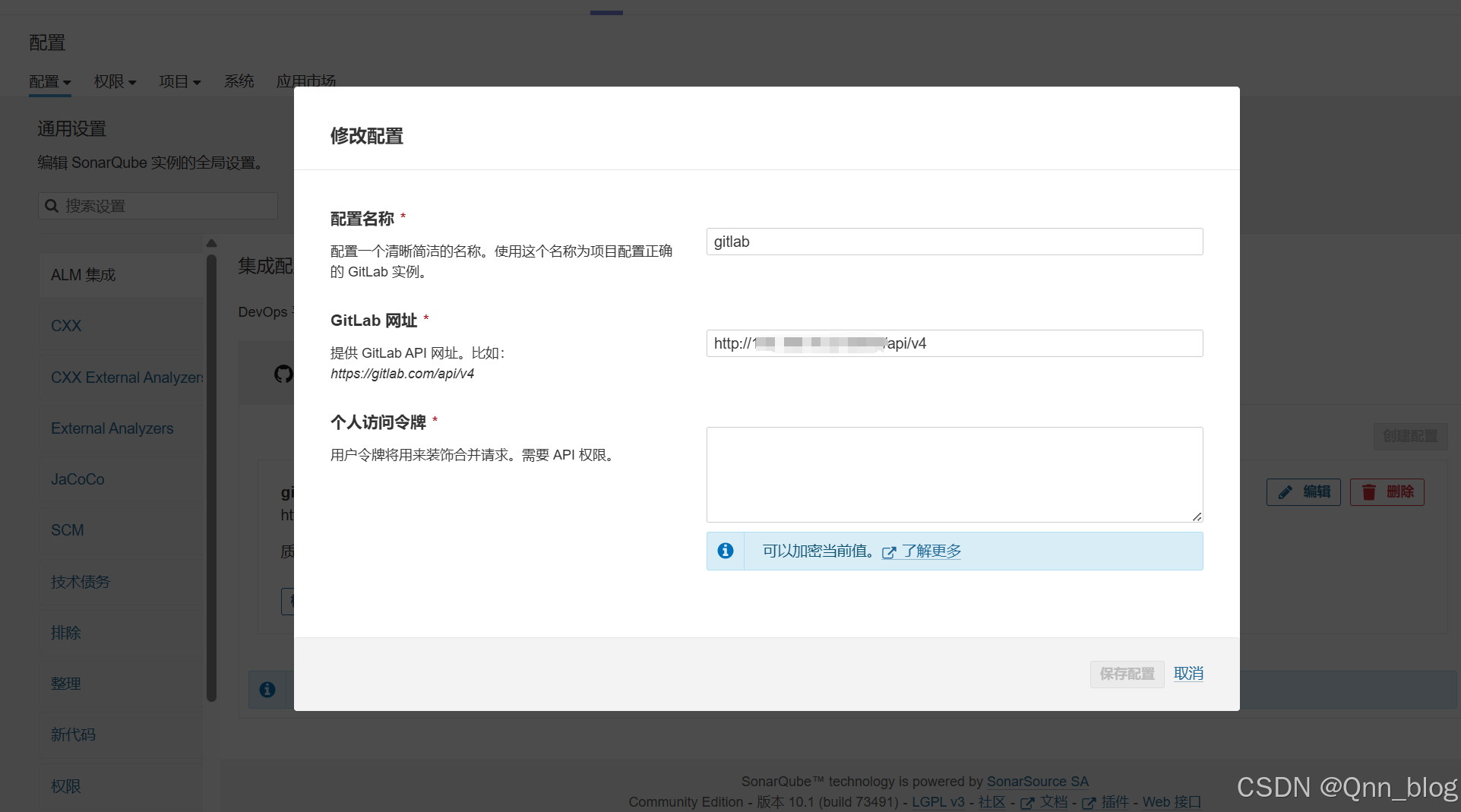This screenshot has width=1461, height=812.
Task: Click the 保存配置 button
Action: (x=1127, y=674)
